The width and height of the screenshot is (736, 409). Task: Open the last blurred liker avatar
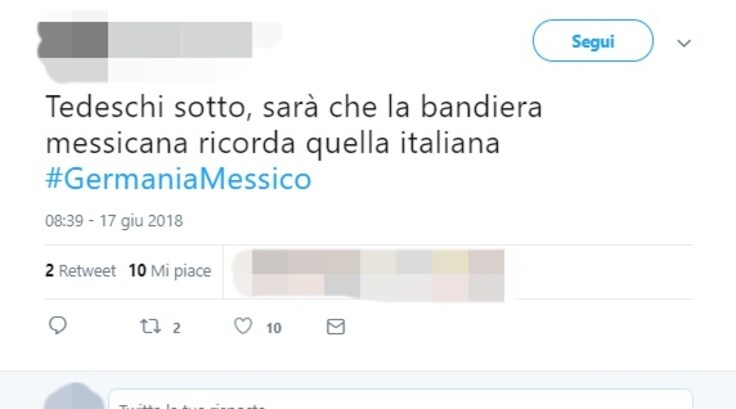[486, 276]
